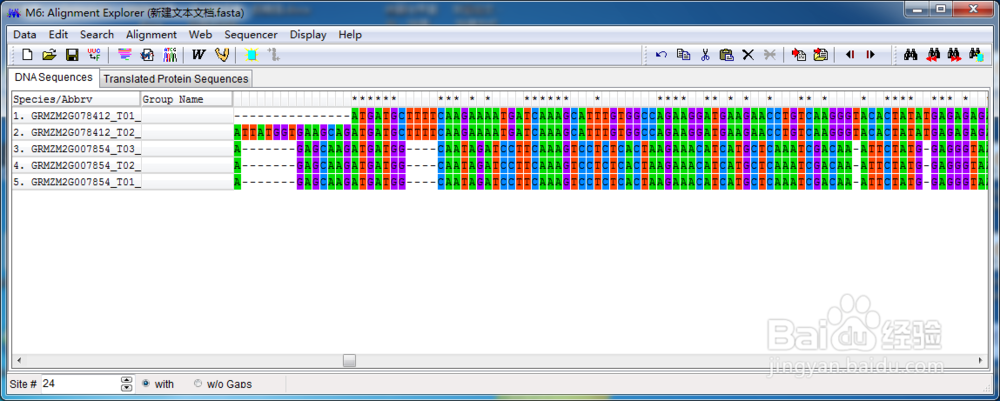Screen dimensions: 1000x401
Task: Find the previous match with the left-arrows binoculars icon
Action: pyautogui.click(x=933, y=55)
